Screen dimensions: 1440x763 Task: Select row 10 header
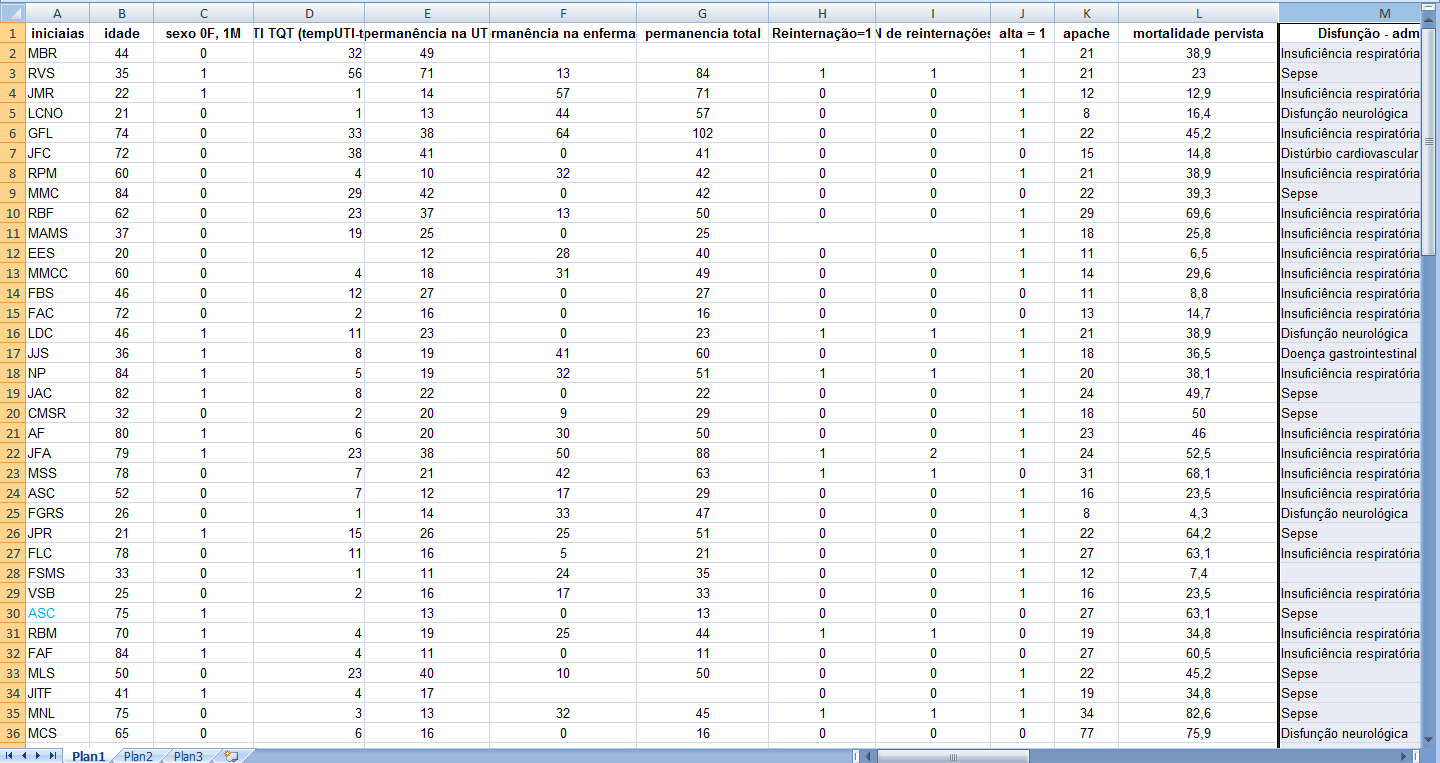(12, 213)
